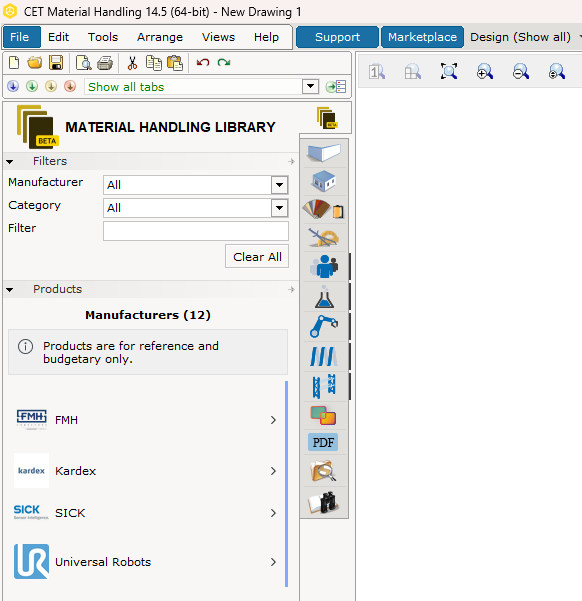Click the blue down-arrow tab icon

click(x=13, y=87)
